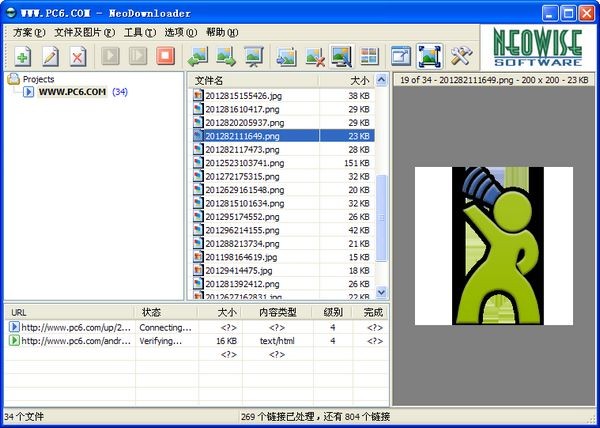Click the 内容类型 column header
Screen dimensions: 600x428
tap(277, 312)
